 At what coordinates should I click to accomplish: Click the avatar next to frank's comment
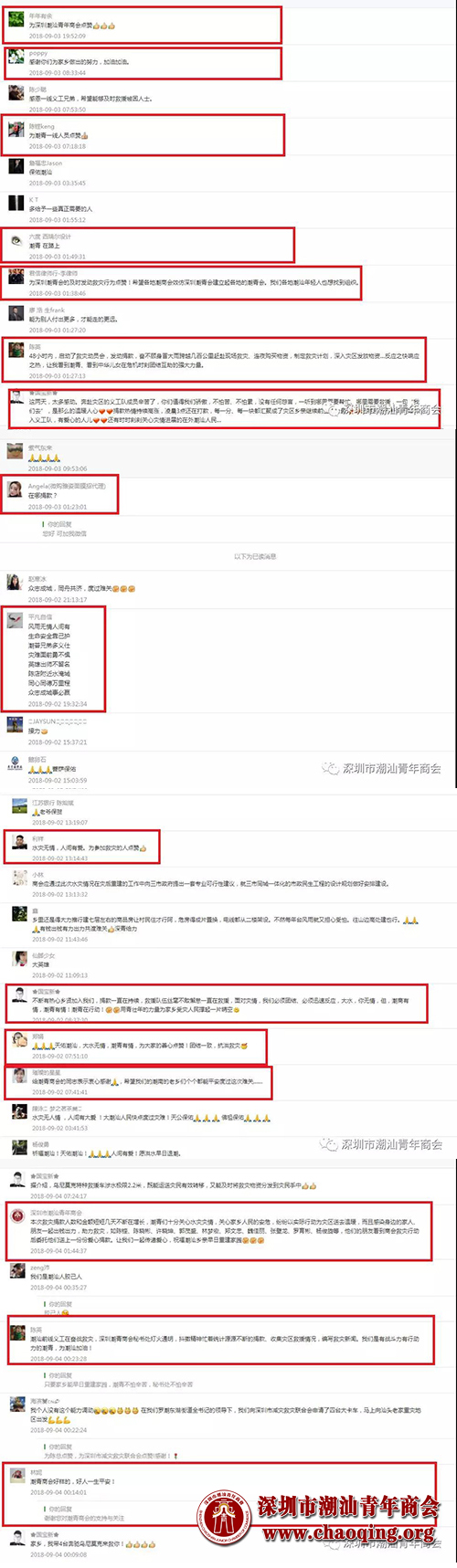tap(16, 314)
